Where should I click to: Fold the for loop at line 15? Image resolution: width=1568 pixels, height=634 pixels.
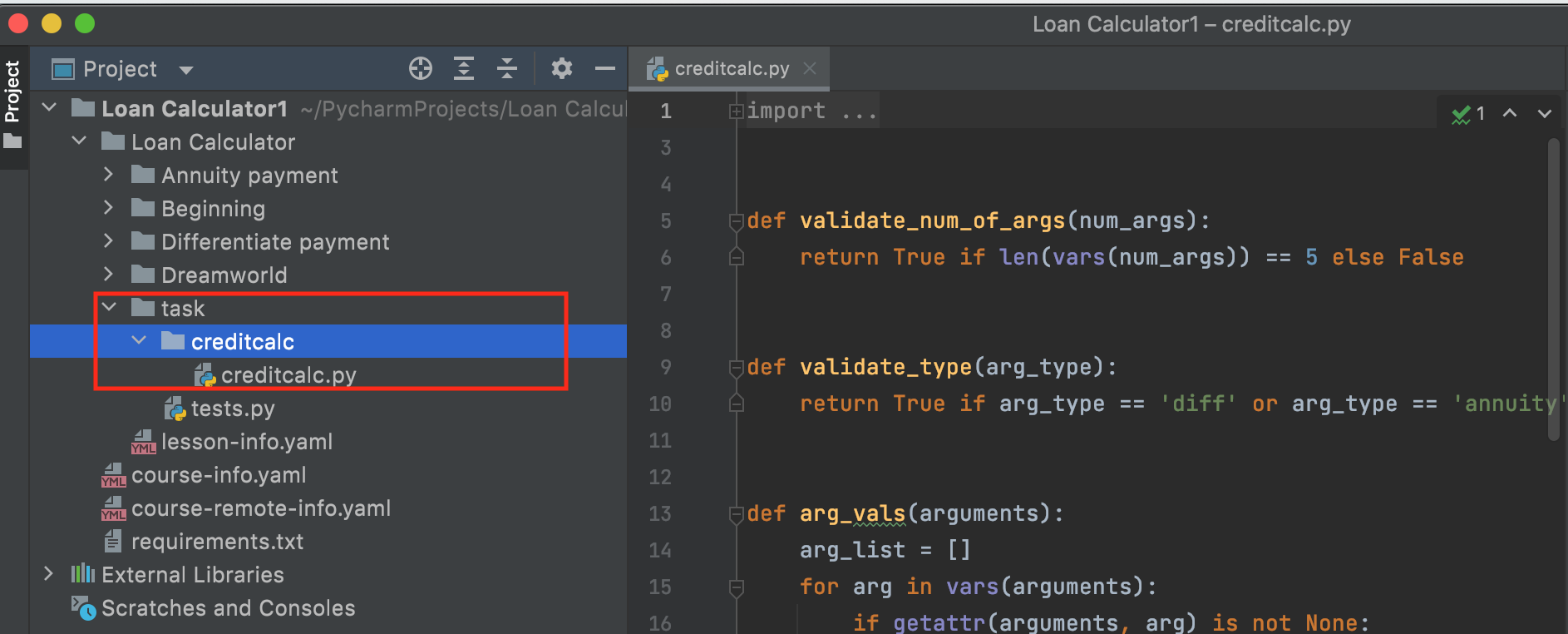coord(736,587)
